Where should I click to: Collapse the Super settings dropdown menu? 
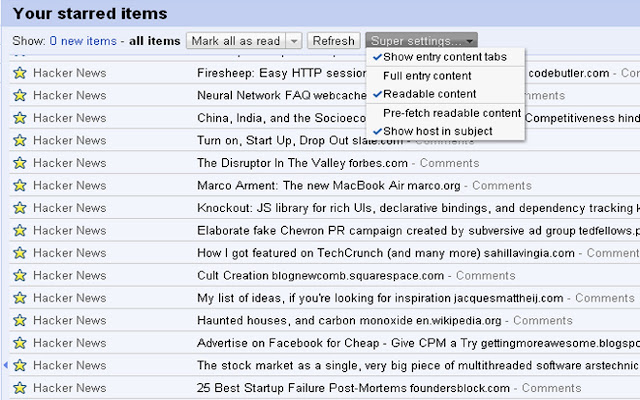421,41
